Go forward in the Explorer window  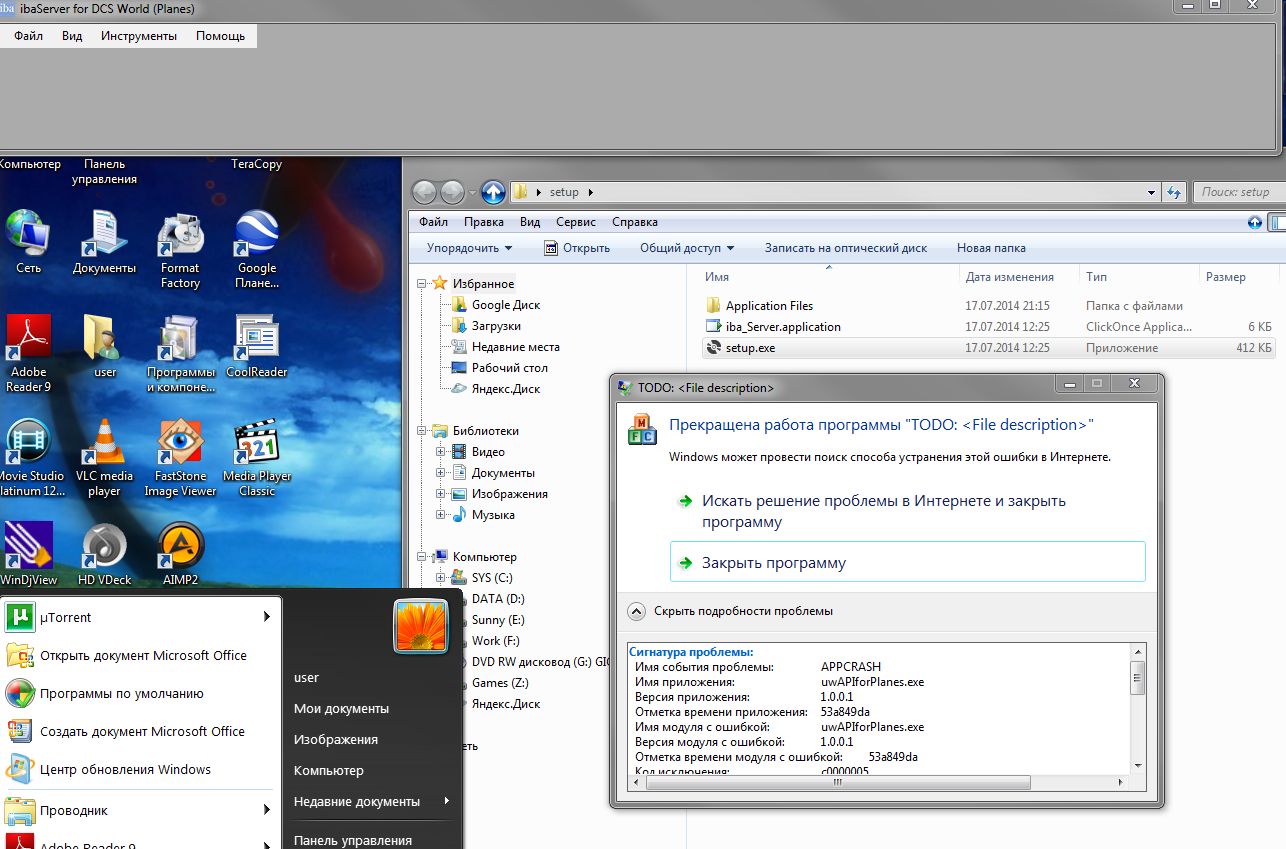coord(452,192)
